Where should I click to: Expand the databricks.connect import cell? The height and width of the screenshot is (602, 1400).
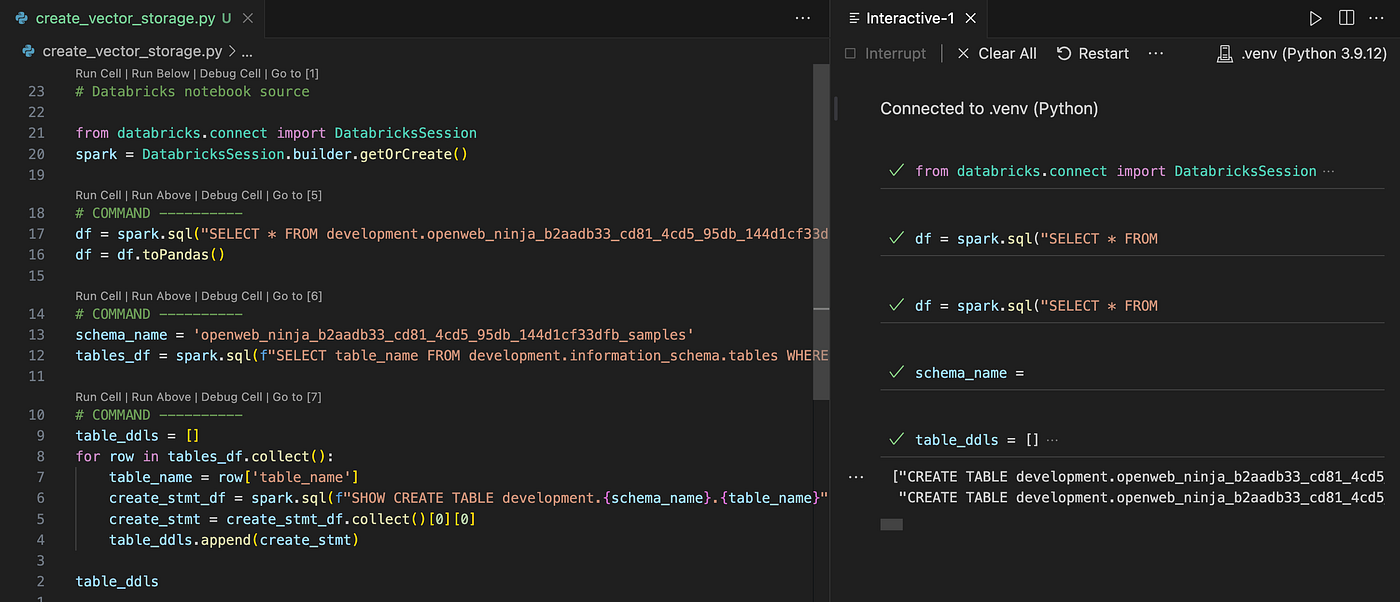point(1328,171)
